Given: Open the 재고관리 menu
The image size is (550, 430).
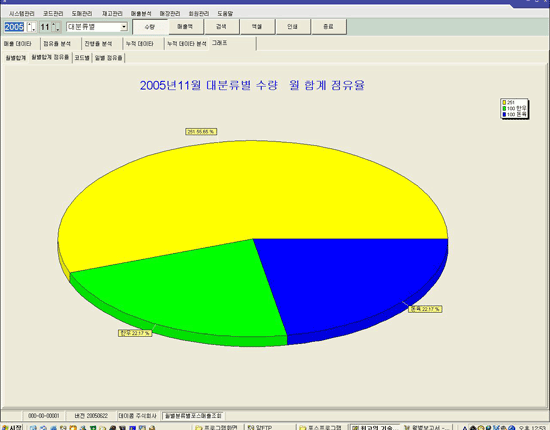Looking at the screenshot, I should (112, 14).
